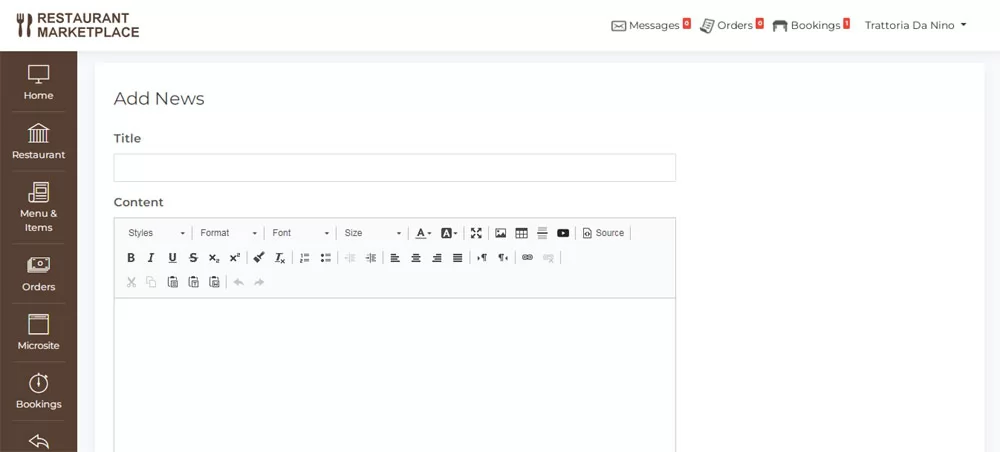Click the remove format icon

[x=280, y=258]
